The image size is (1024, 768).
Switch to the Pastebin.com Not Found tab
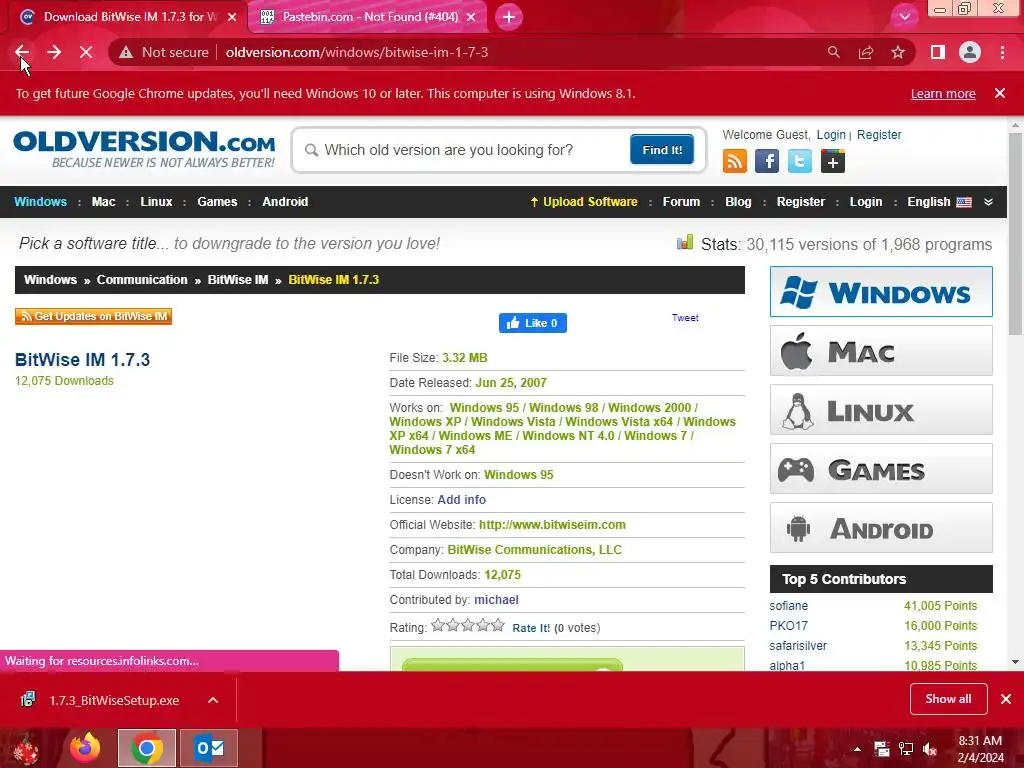tap(369, 17)
